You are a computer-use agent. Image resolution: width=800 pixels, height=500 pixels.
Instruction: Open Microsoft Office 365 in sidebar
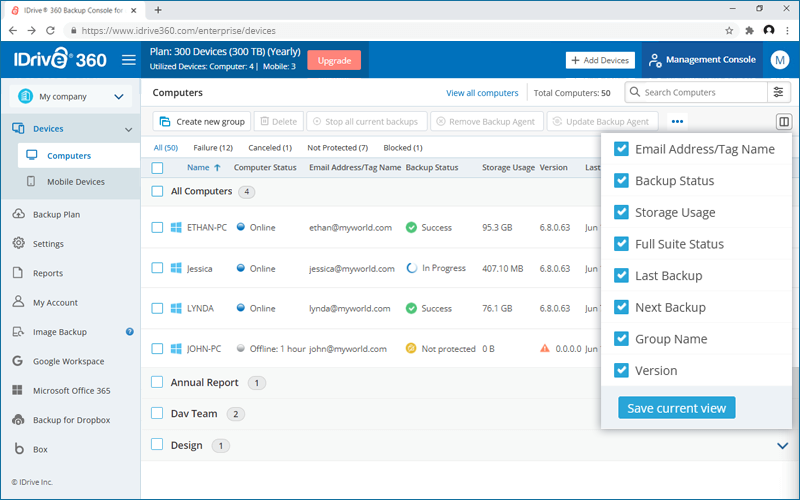tap(70, 390)
